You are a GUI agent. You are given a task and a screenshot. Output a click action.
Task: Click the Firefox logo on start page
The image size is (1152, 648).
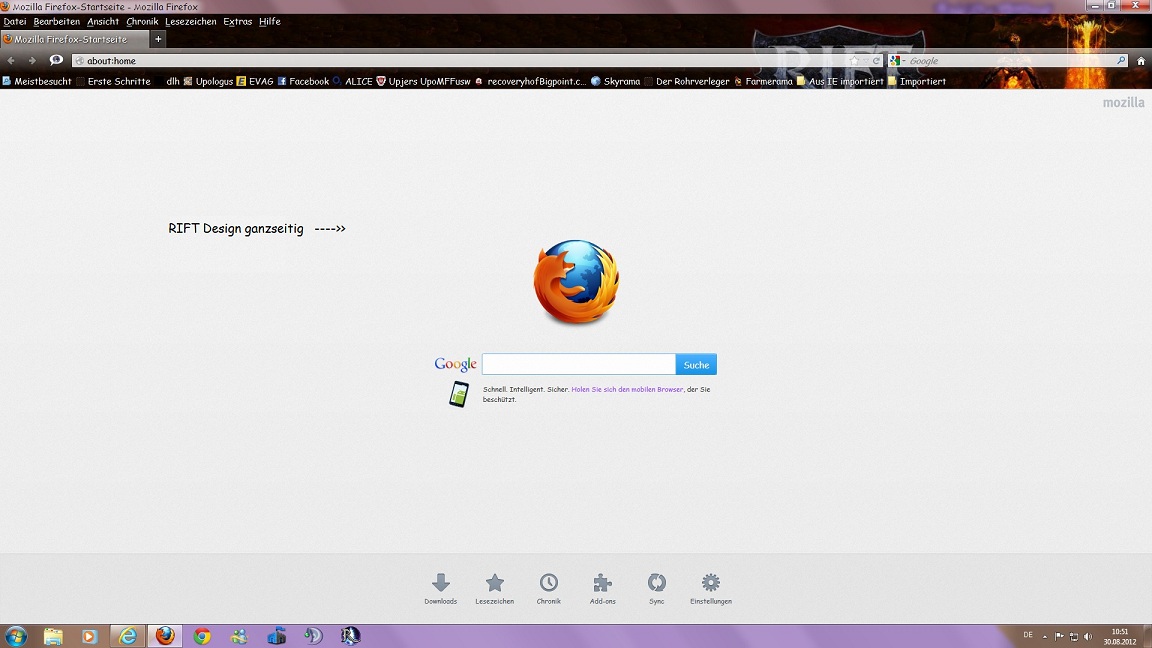[577, 281]
